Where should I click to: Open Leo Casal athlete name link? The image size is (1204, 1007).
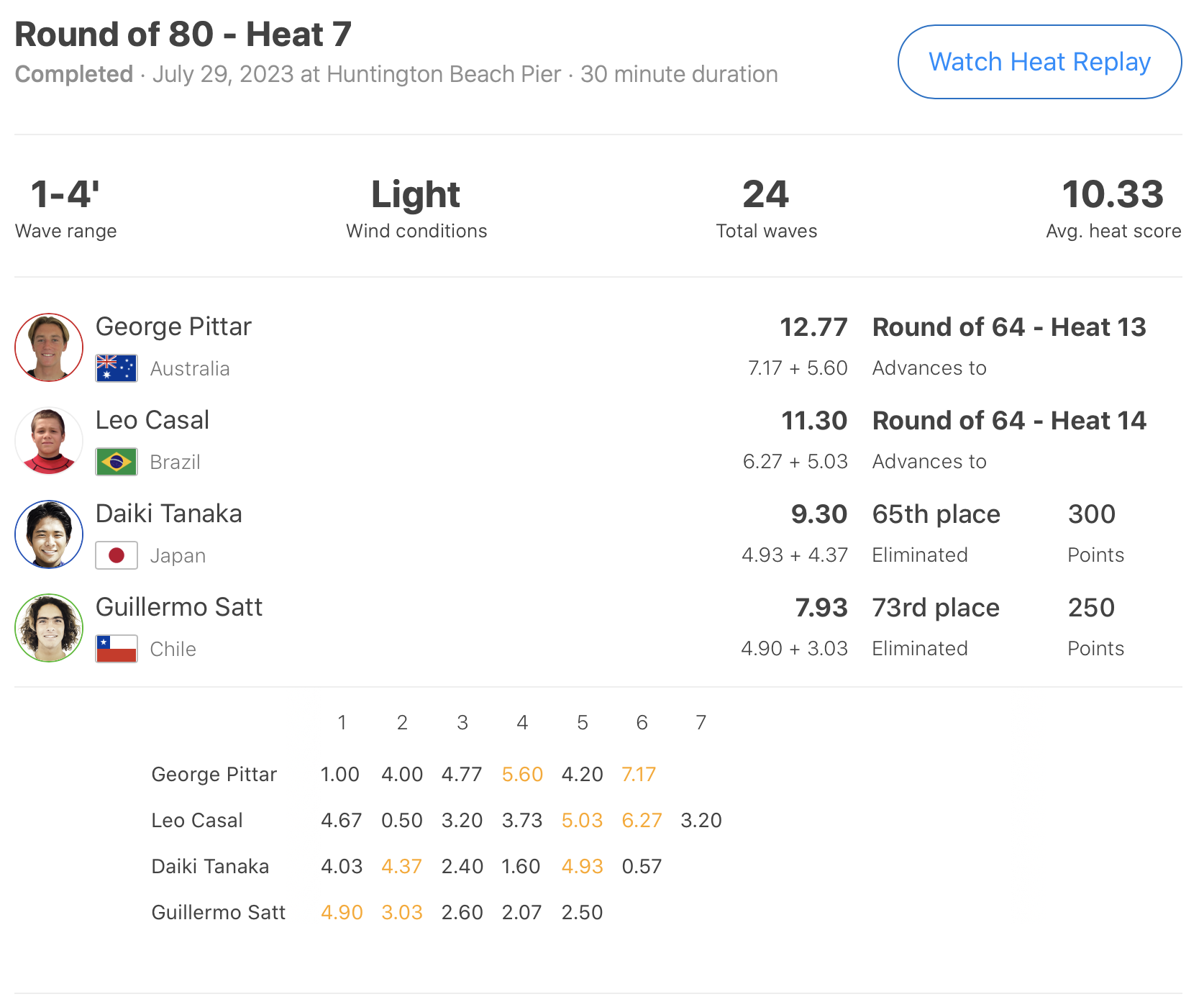[x=152, y=420]
